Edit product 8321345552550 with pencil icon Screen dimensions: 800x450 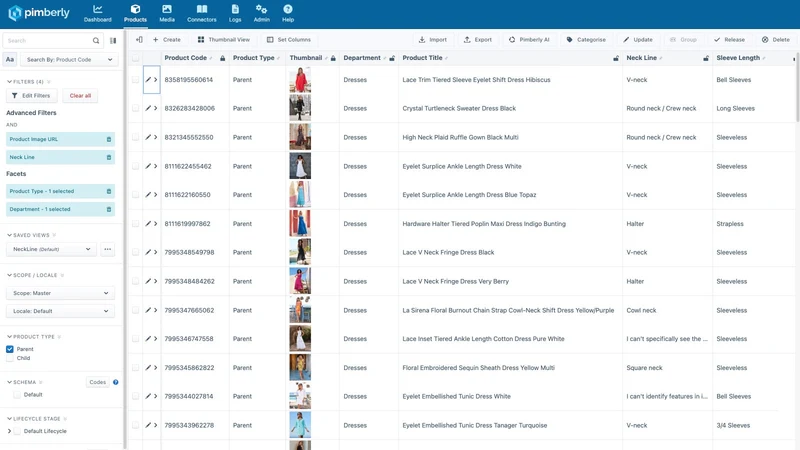148,137
